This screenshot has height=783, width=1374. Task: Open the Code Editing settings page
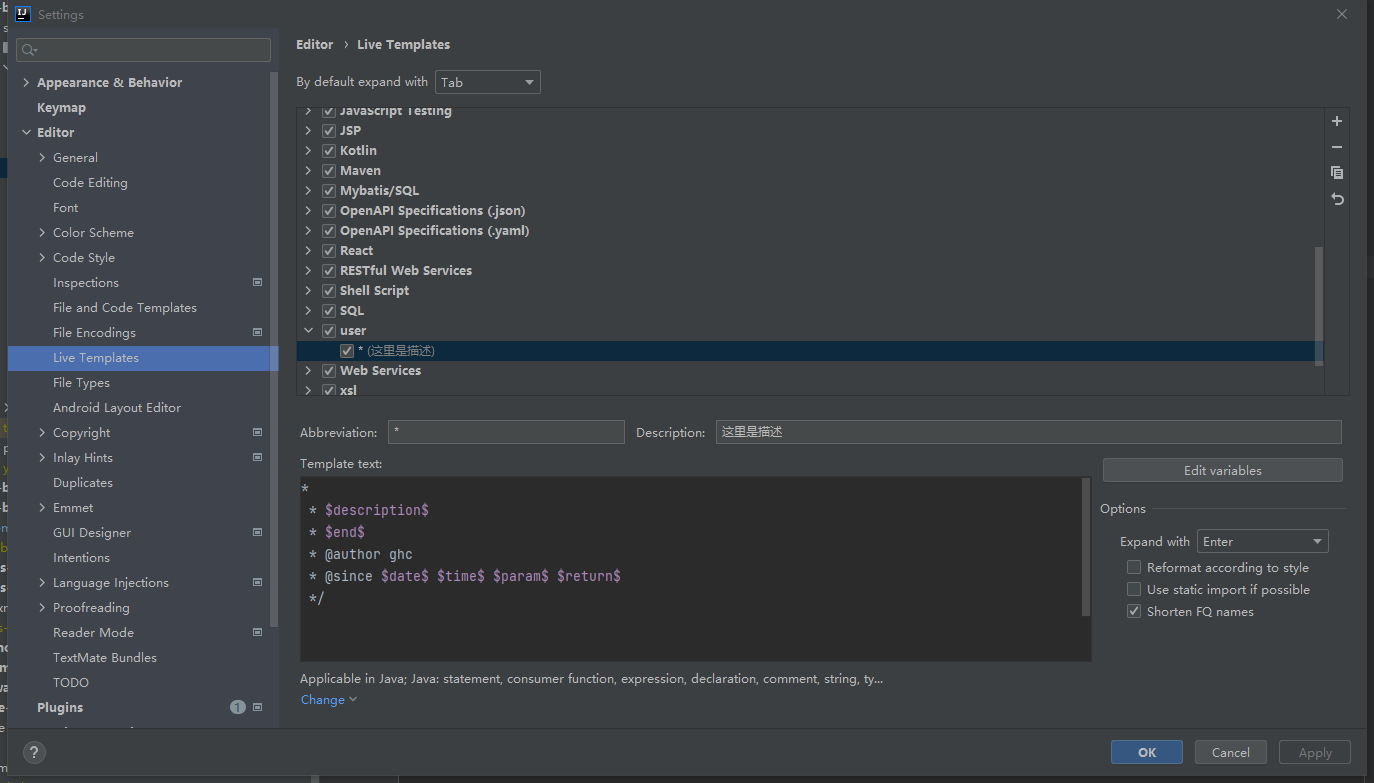point(90,182)
